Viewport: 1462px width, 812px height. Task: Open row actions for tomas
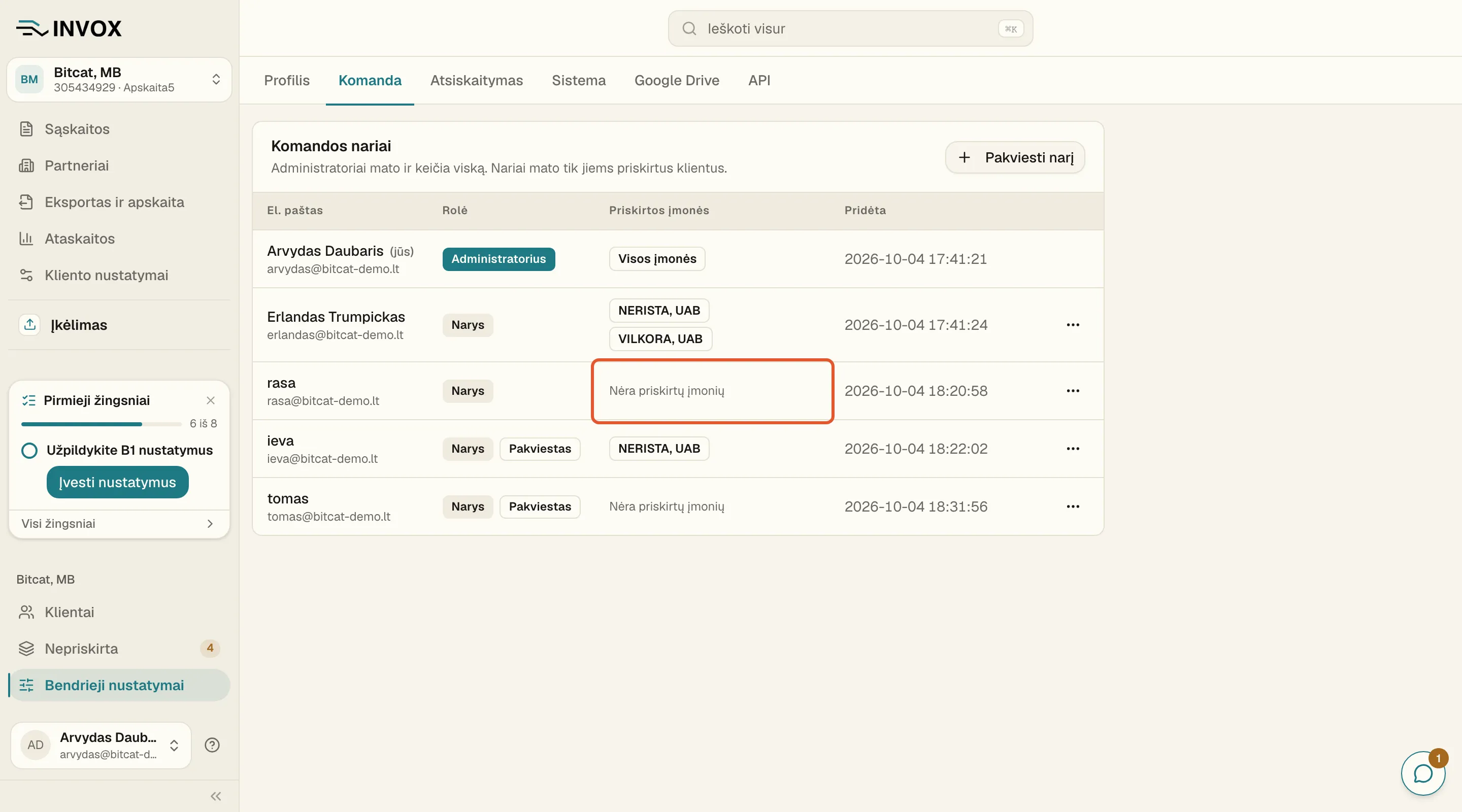click(x=1073, y=506)
